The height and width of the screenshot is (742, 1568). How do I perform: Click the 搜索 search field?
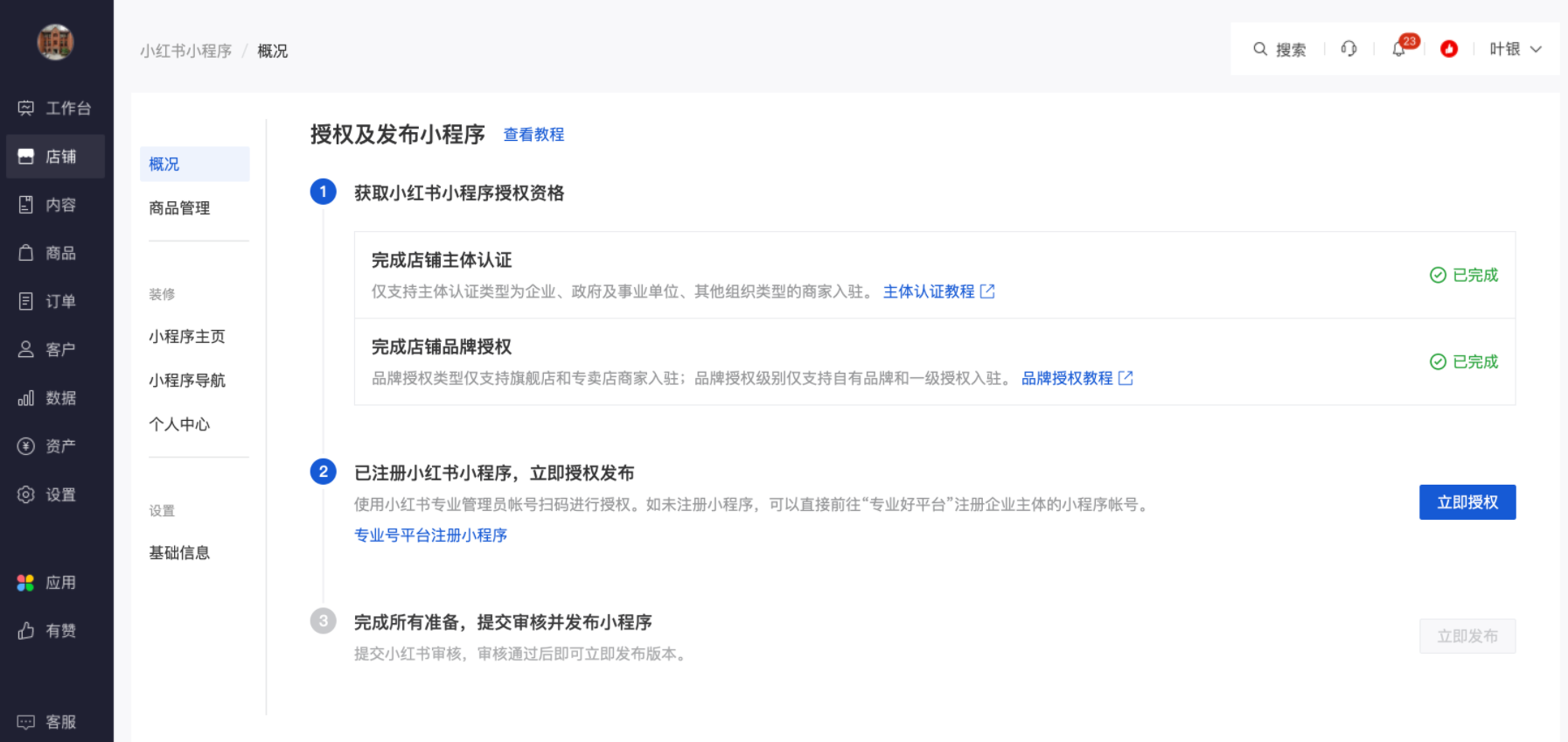tap(1280, 49)
